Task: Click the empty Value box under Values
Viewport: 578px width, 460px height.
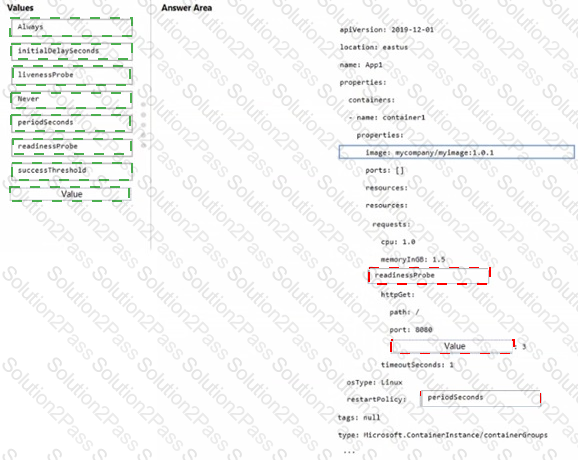Action: [70, 194]
